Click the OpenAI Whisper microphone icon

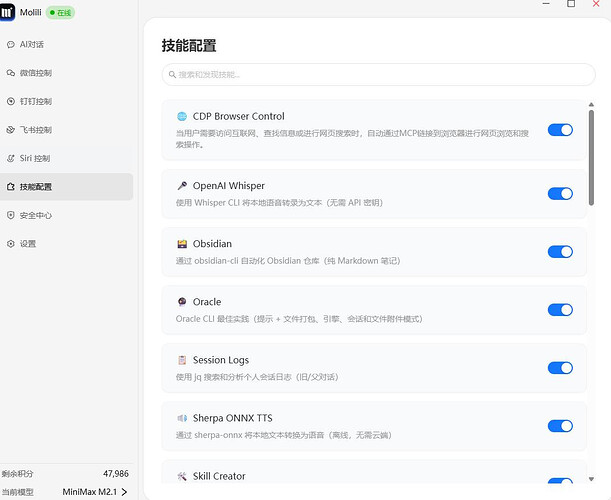(x=182, y=186)
